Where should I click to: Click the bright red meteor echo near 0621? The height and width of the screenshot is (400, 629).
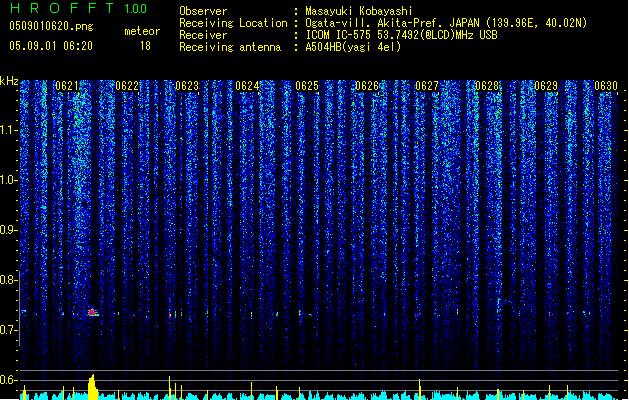click(92, 312)
